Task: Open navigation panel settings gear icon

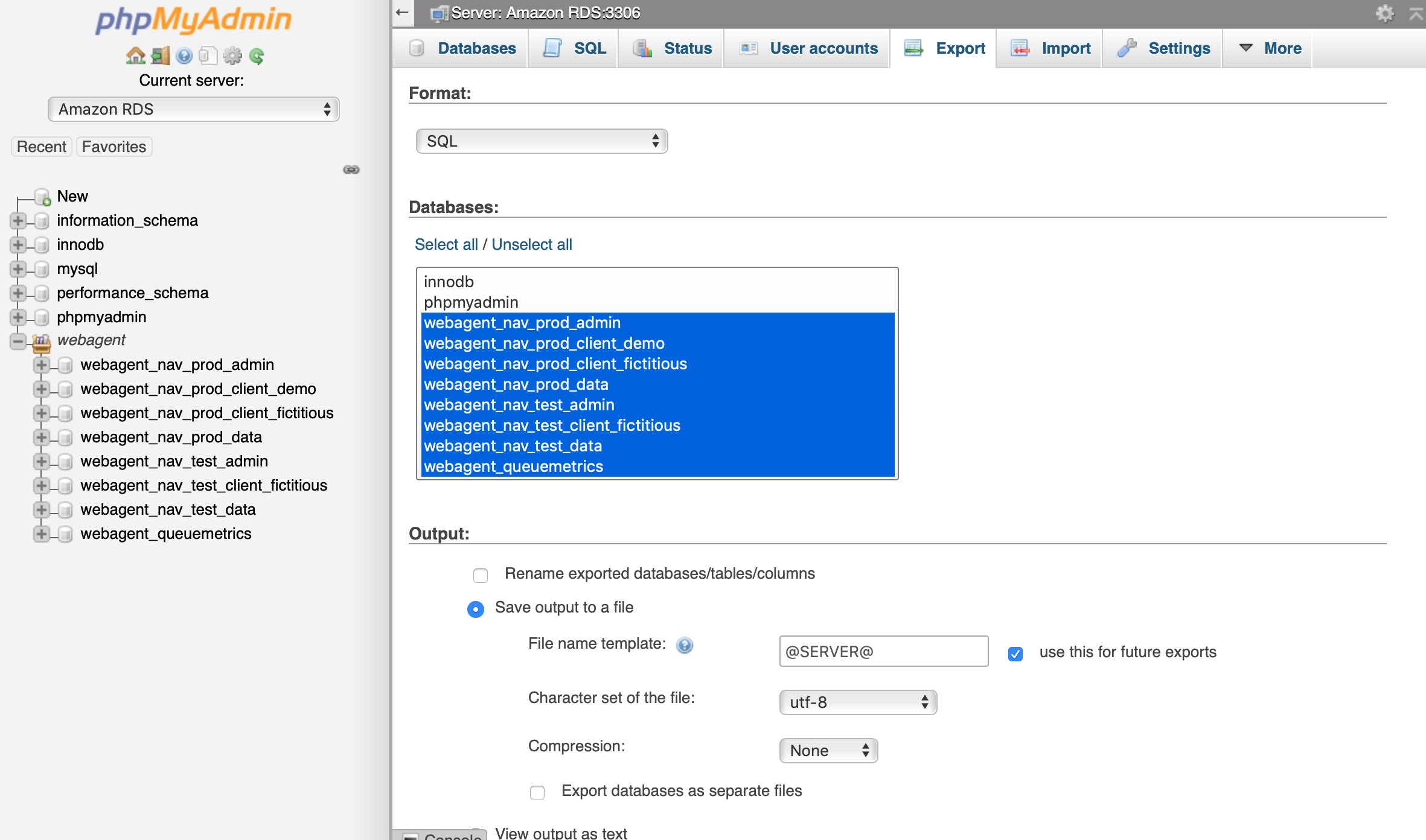Action: [232, 56]
